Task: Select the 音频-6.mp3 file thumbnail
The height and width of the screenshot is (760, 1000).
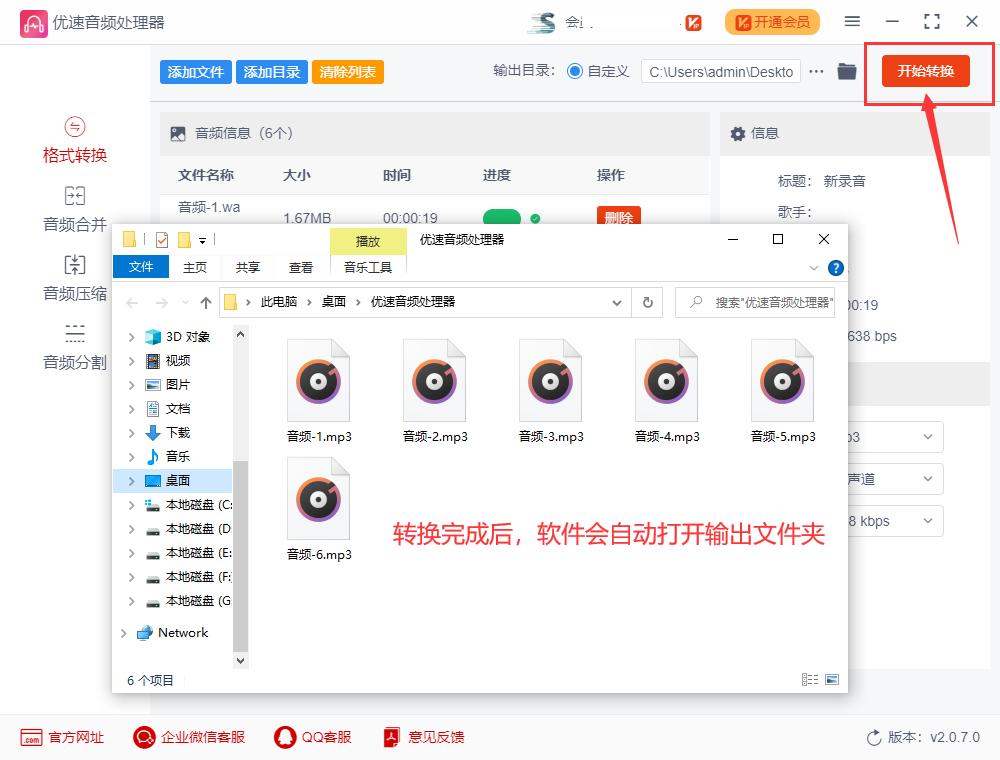Action: tap(318, 499)
